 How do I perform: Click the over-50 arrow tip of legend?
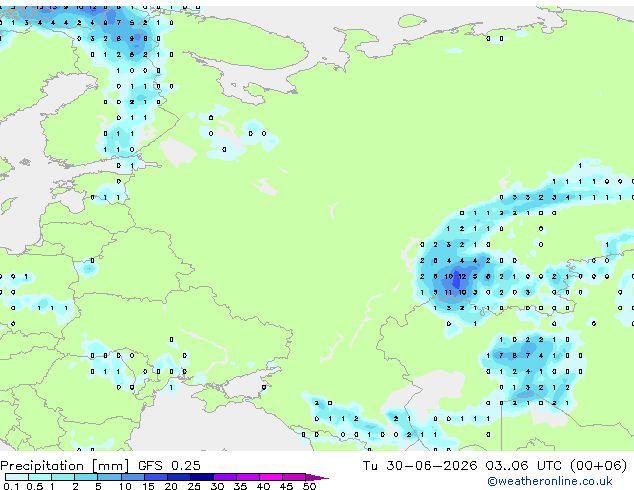317,477
